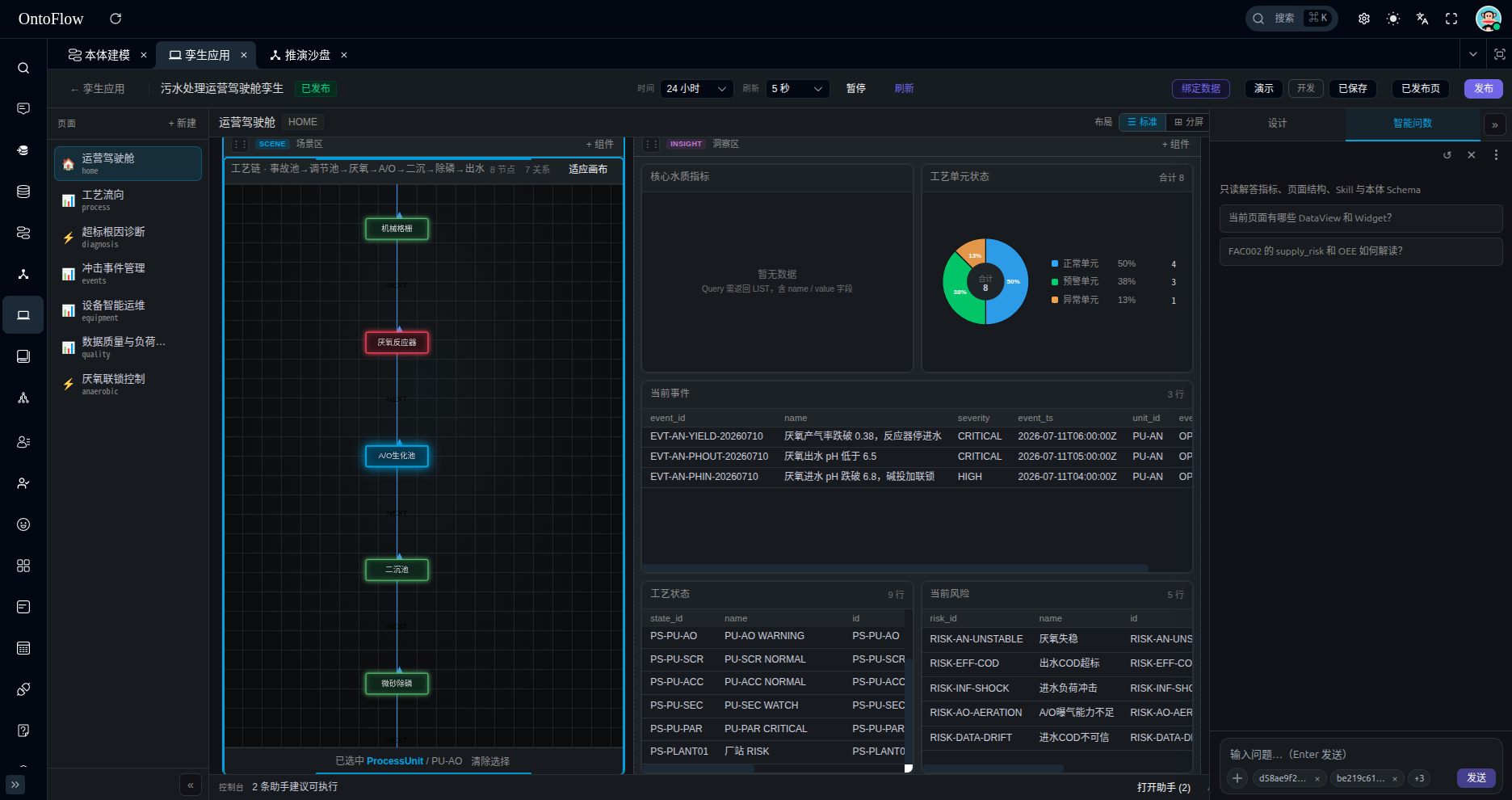The height and width of the screenshot is (800, 1512).
Task: Open the 5 秒 refresh interval dropdown
Action: [797, 88]
